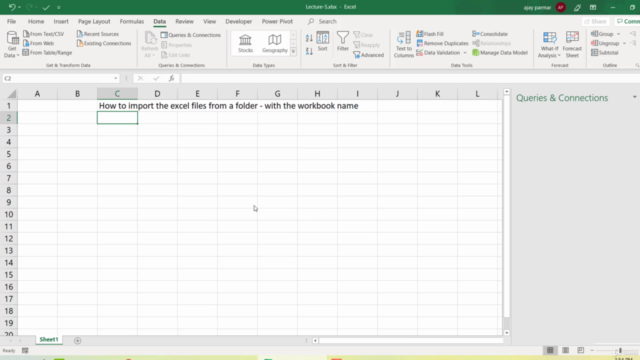
Task: Click Group in Outline section
Action: [602, 34]
